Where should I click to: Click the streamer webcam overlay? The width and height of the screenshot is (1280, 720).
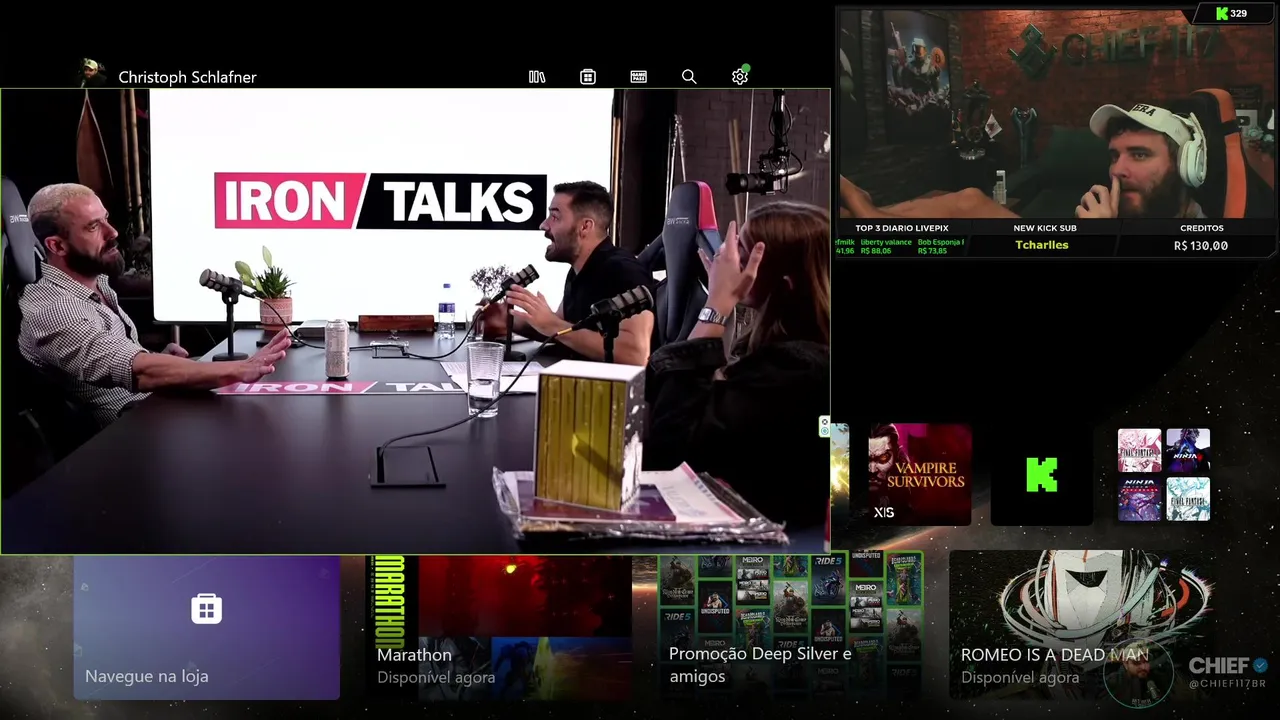tap(1055, 114)
